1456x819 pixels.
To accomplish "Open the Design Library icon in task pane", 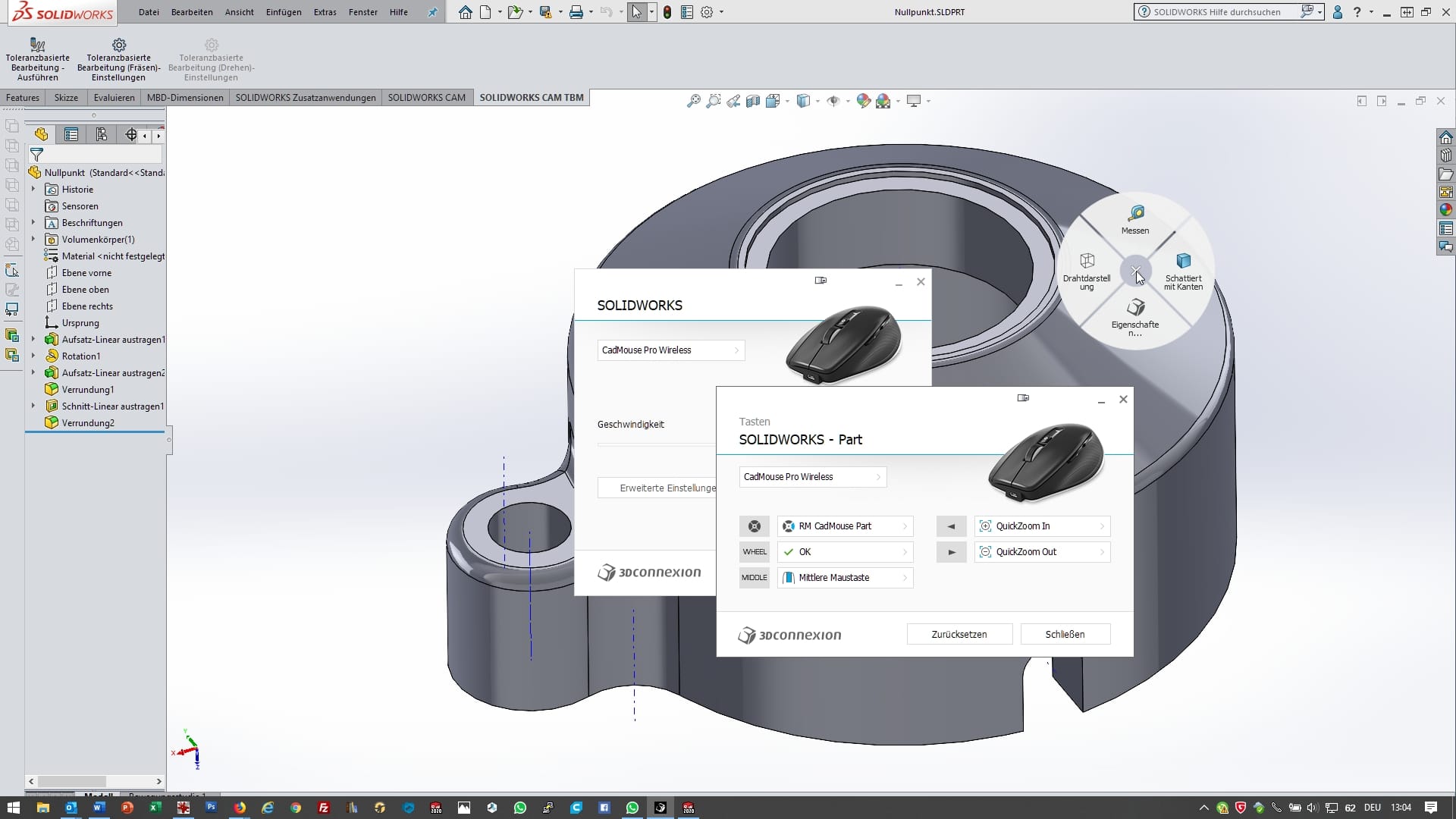I will pyautogui.click(x=1446, y=155).
